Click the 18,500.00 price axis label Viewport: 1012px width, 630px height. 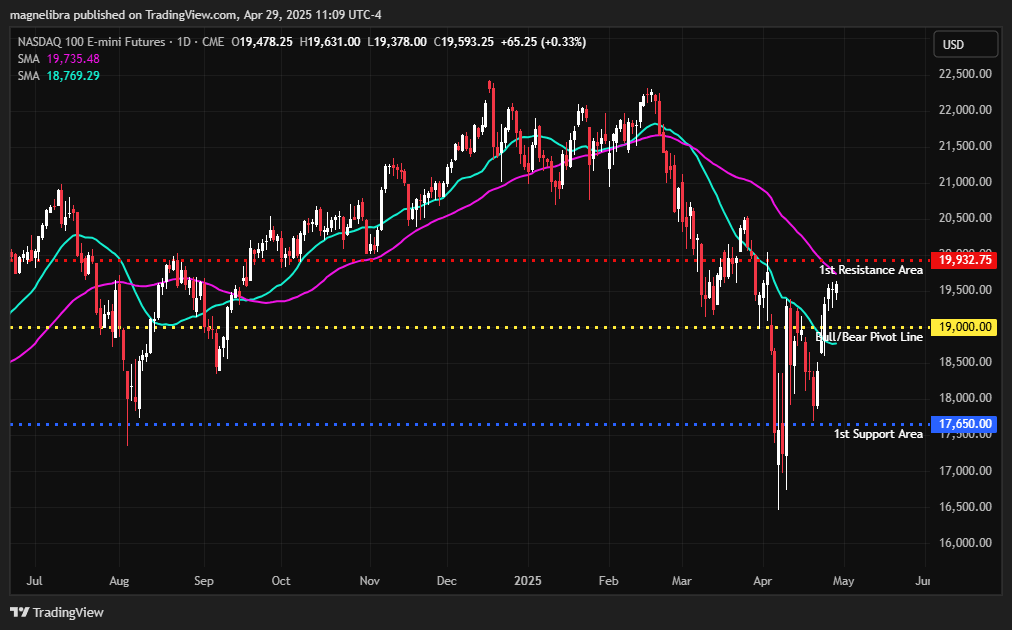pyautogui.click(x=965, y=362)
